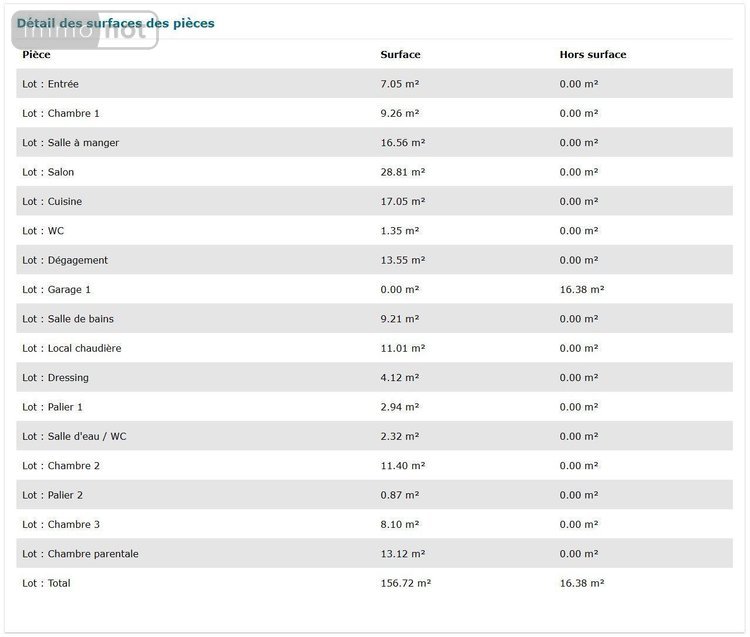
Task: Click the WC surface value 1.35 m²
Action: [x=400, y=231]
